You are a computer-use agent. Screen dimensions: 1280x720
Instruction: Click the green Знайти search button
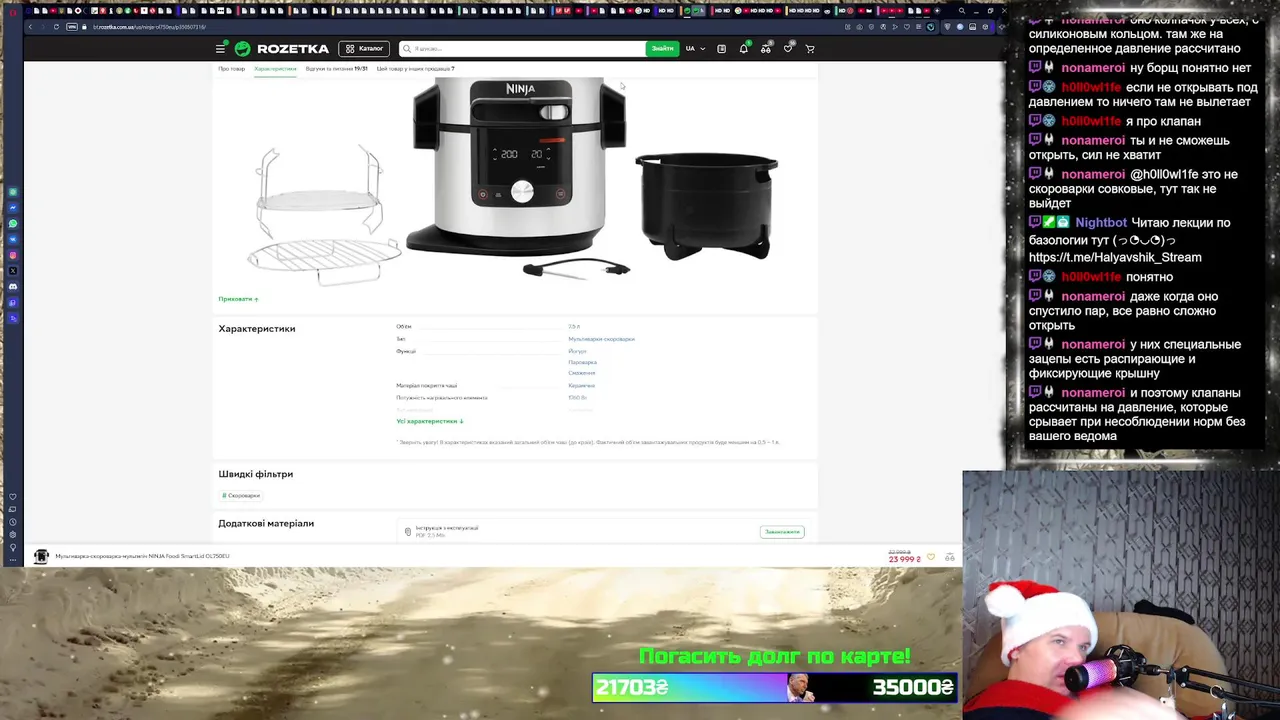pyautogui.click(x=662, y=48)
